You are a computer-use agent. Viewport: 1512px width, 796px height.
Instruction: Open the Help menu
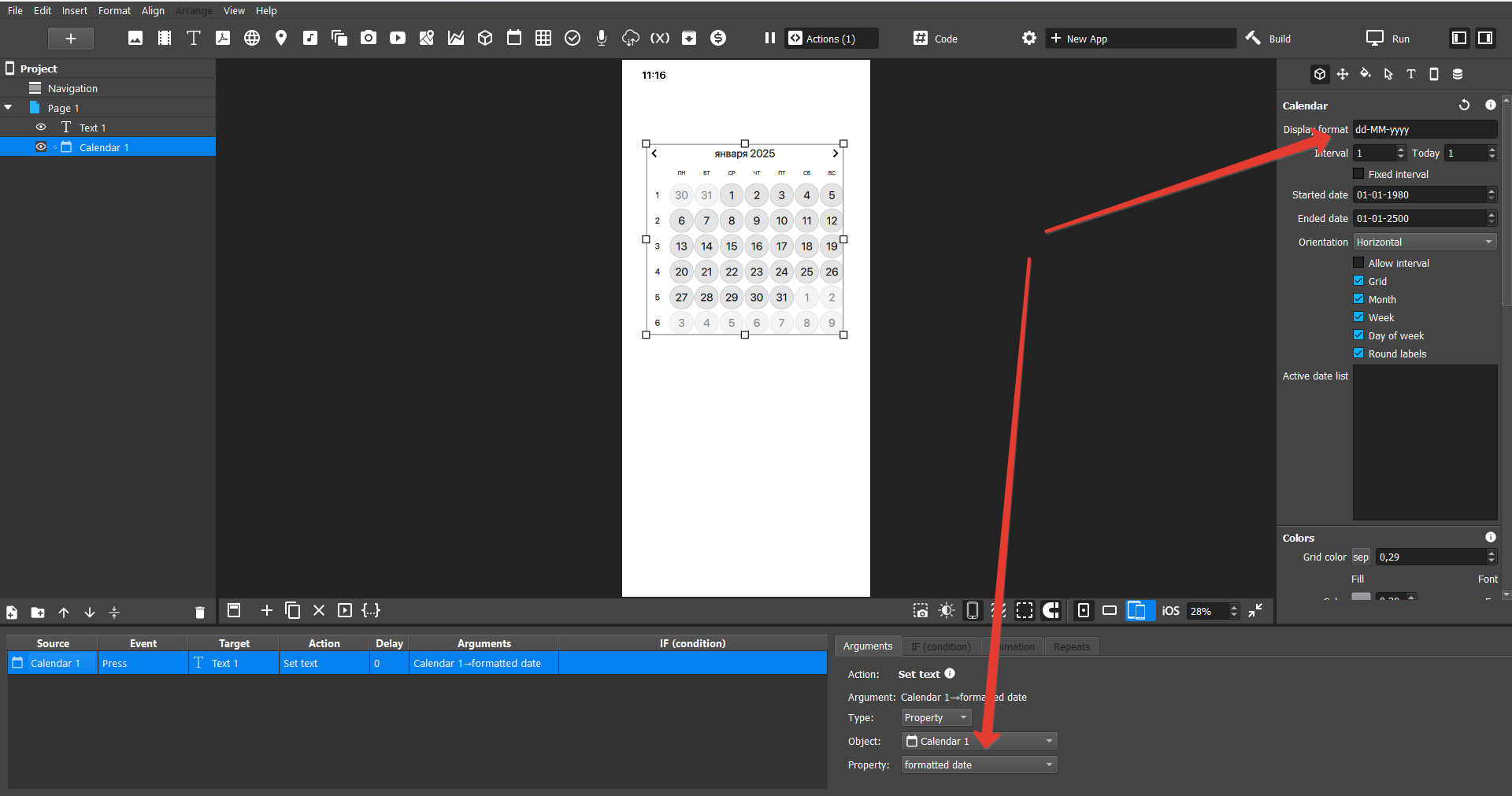[266, 10]
